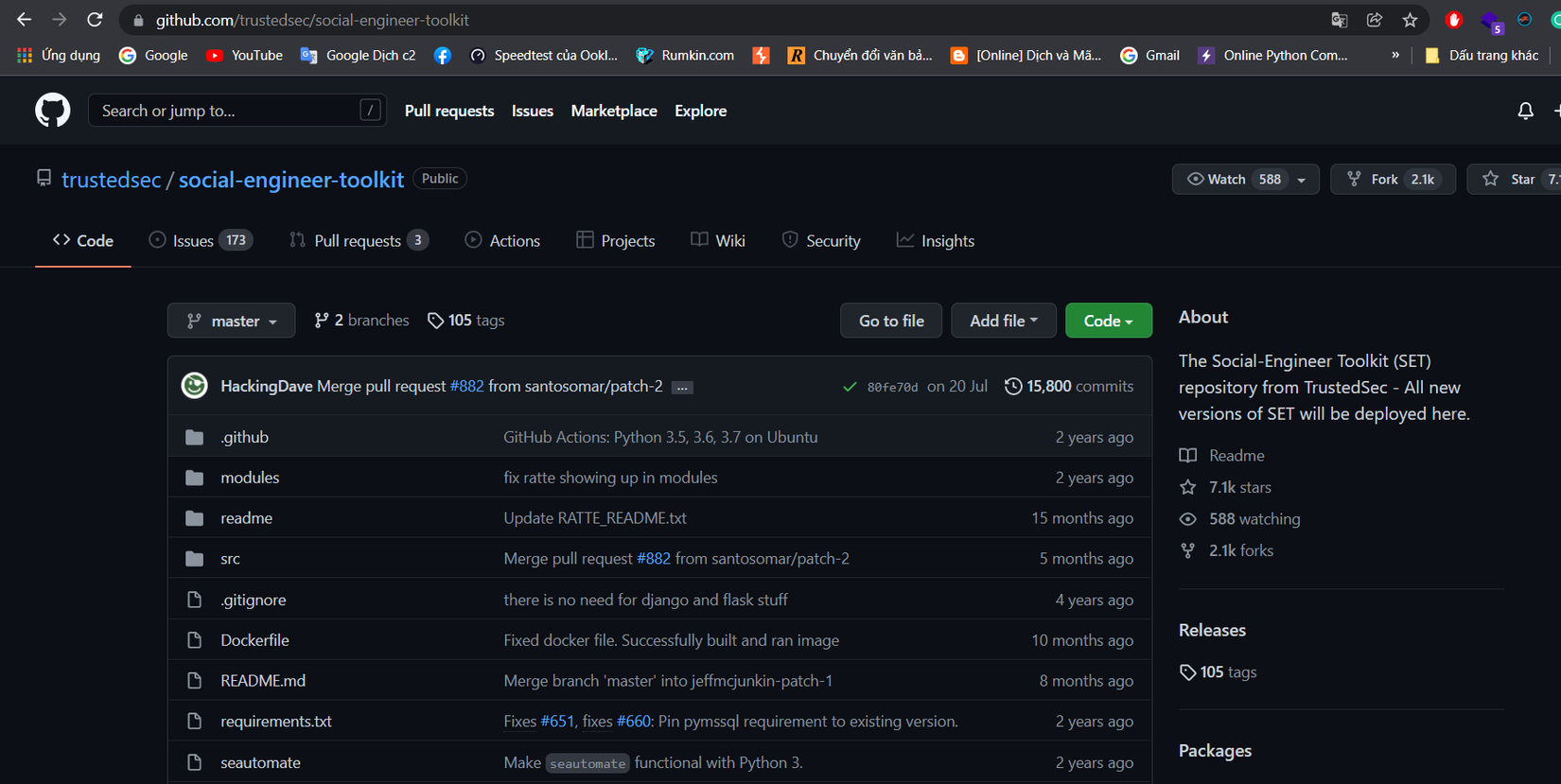The width and height of the screenshot is (1561, 784).
Task: Click the stars icon in About section
Action: tap(1188, 487)
